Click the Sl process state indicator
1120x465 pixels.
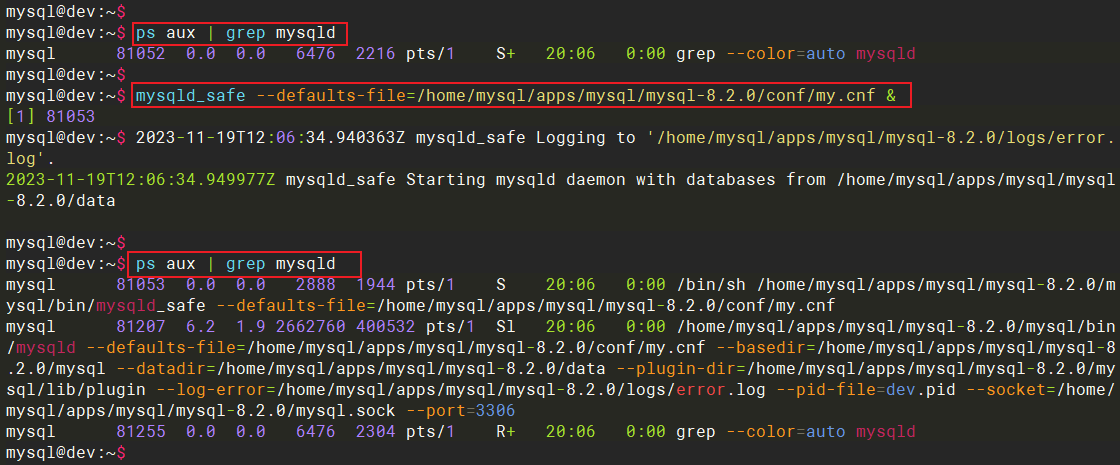pyautogui.click(x=505, y=327)
